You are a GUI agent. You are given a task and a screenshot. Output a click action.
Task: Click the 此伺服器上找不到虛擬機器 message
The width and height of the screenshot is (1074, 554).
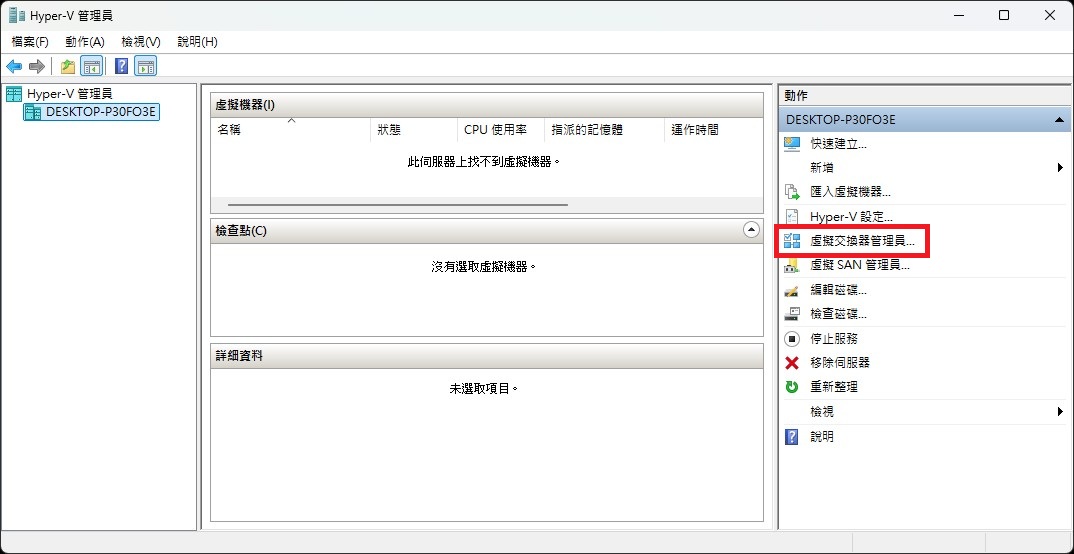[x=484, y=162]
